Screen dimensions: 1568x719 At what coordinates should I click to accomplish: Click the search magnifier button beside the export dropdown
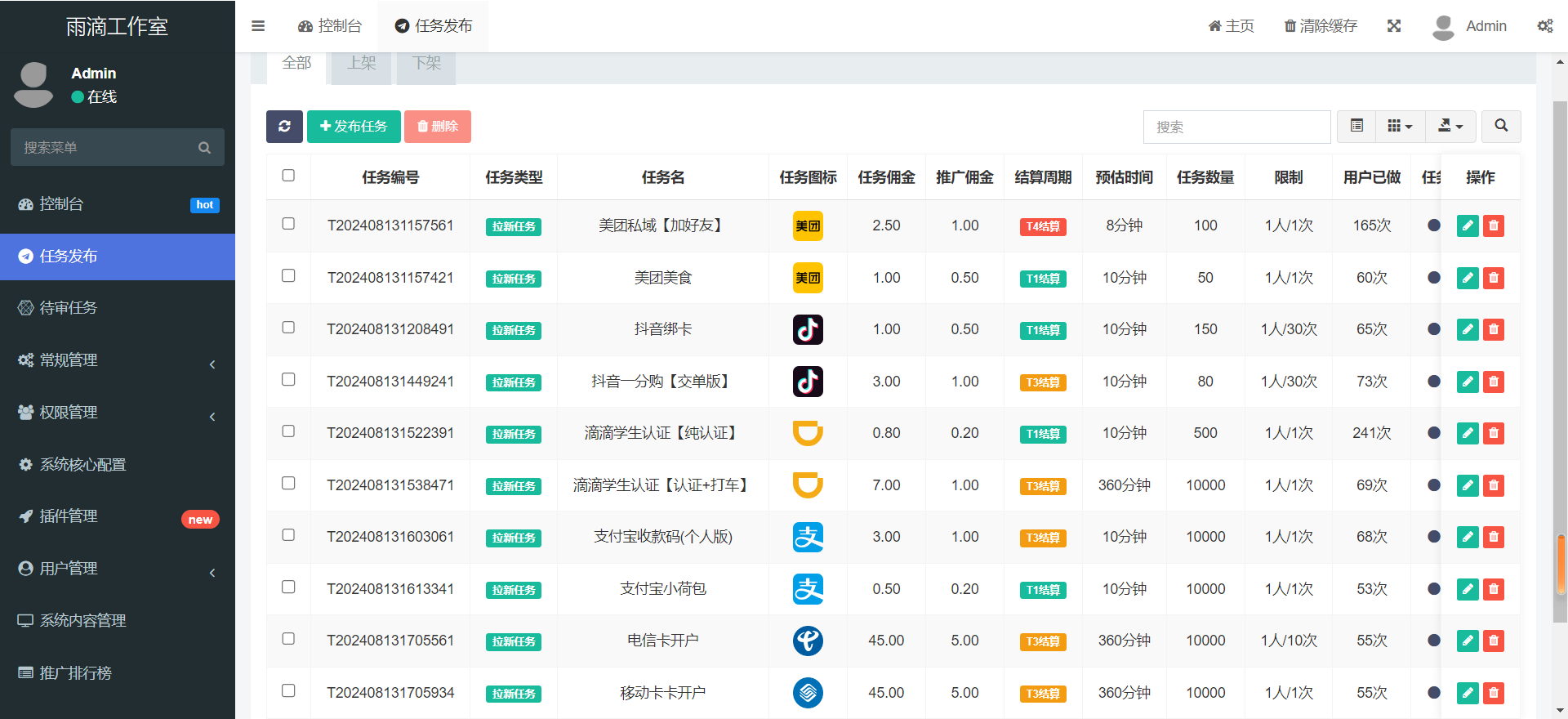point(1501,127)
